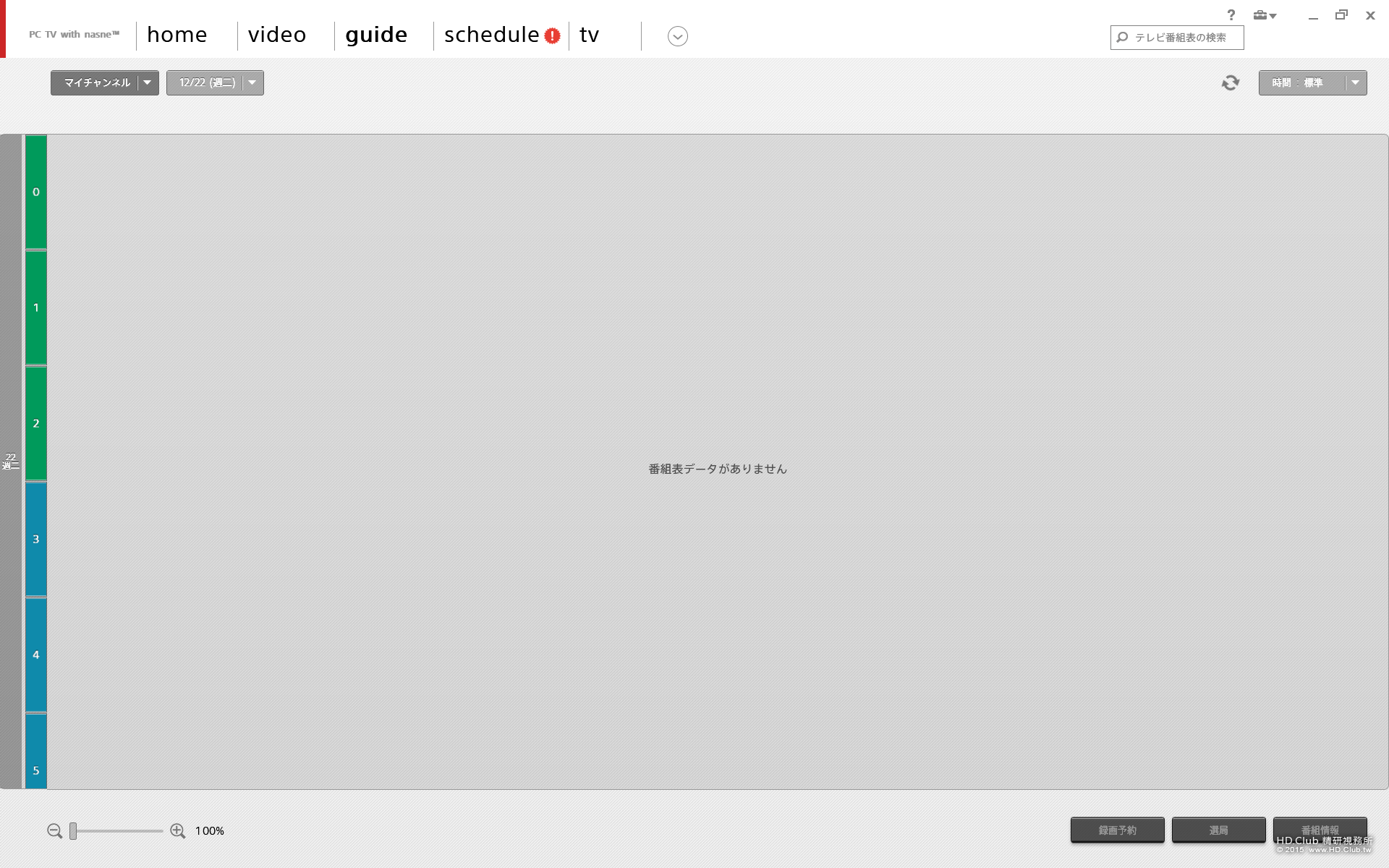The width and height of the screenshot is (1389, 868).
Task: Click the 録画予約 button
Action: [x=1118, y=830]
